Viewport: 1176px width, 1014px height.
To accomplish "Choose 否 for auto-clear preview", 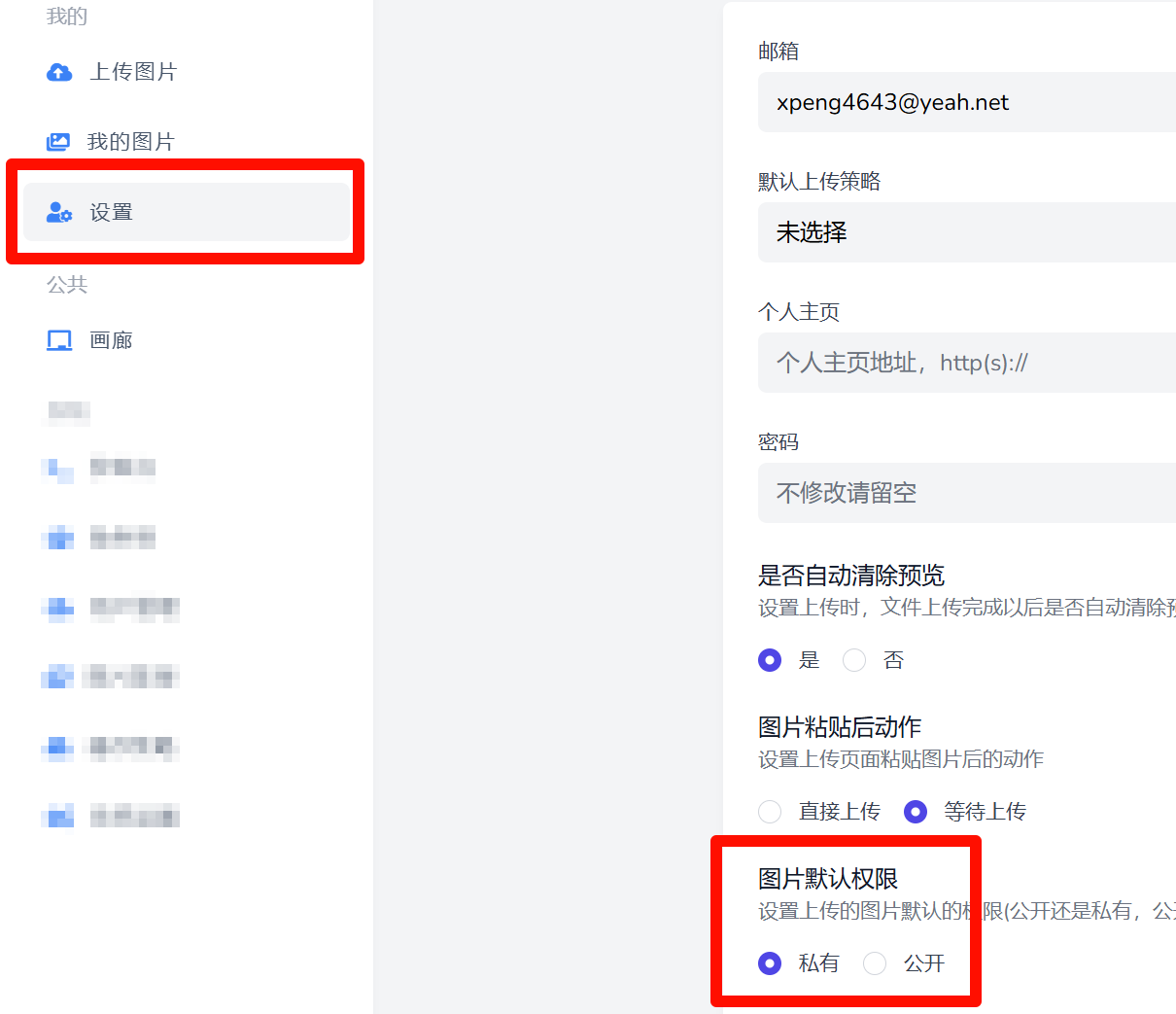I will (854, 660).
